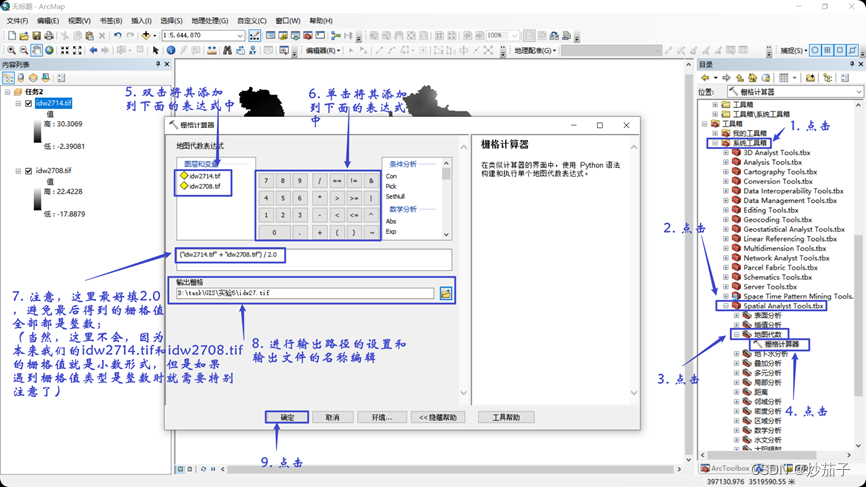This screenshot has width=866, height=487.
Task: Go up one level in Catalog
Action: tap(740, 78)
